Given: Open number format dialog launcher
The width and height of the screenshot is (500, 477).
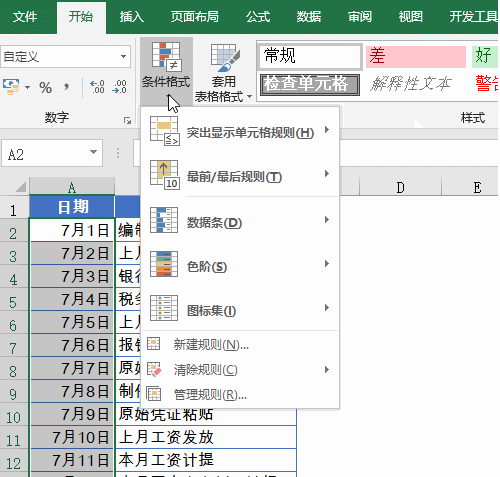Looking at the screenshot, I should 127,121.
